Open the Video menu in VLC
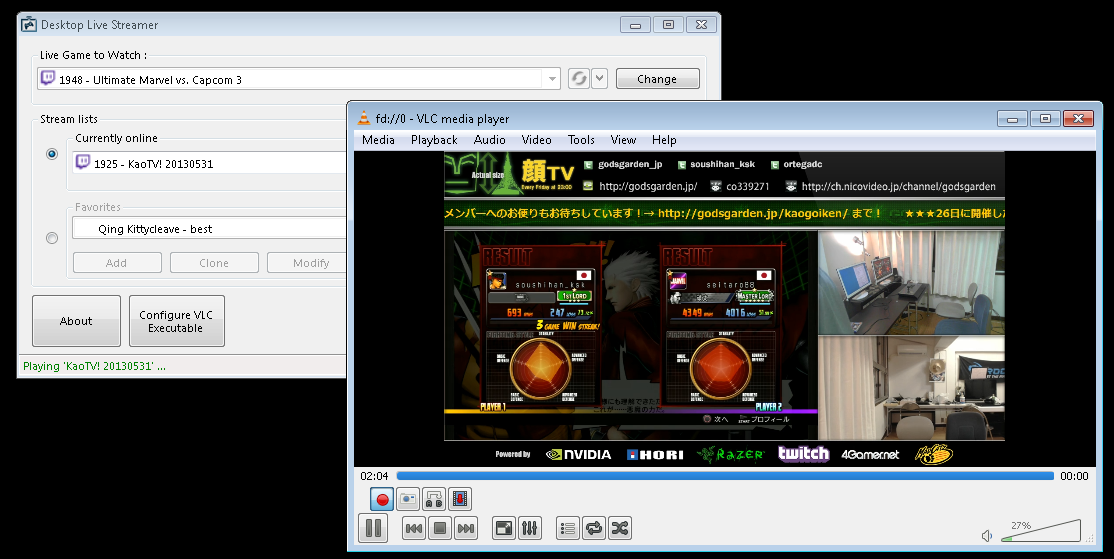The image size is (1114, 559). tap(536, 140)
